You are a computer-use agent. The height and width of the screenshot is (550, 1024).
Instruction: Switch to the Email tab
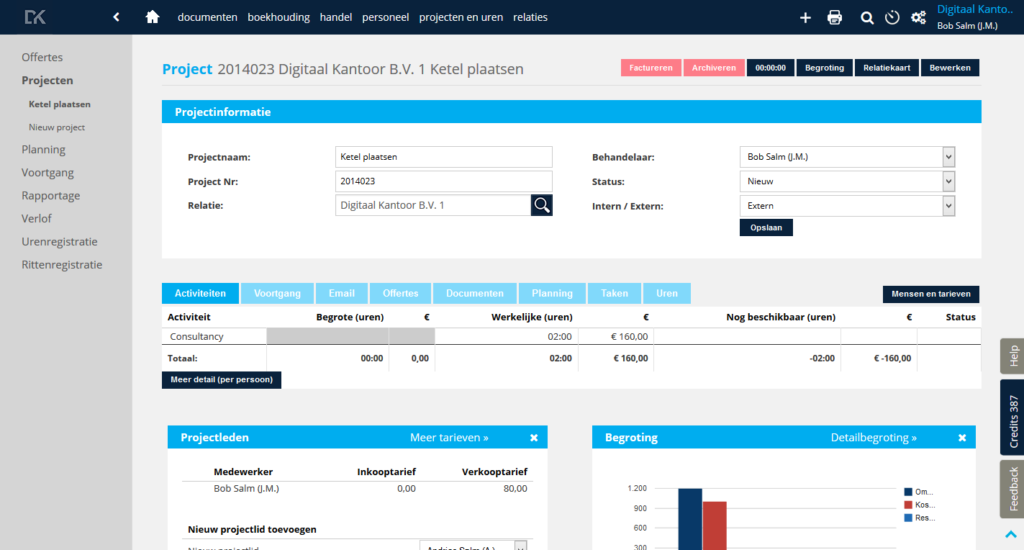coord(342,293)
